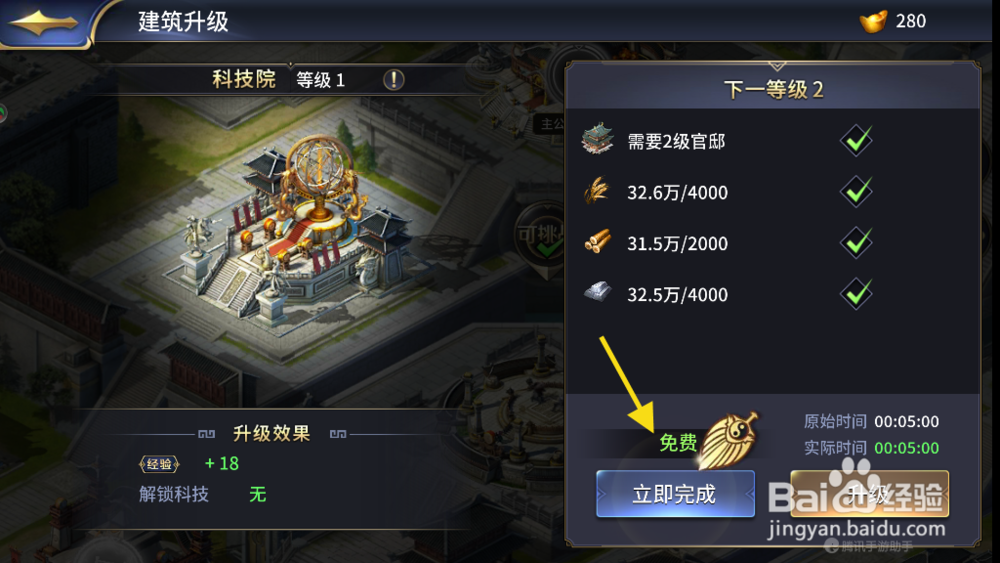Tap the 下一等级 2 panel header
The height and width of the screenshot is (563, 1000).
point(773,89)
